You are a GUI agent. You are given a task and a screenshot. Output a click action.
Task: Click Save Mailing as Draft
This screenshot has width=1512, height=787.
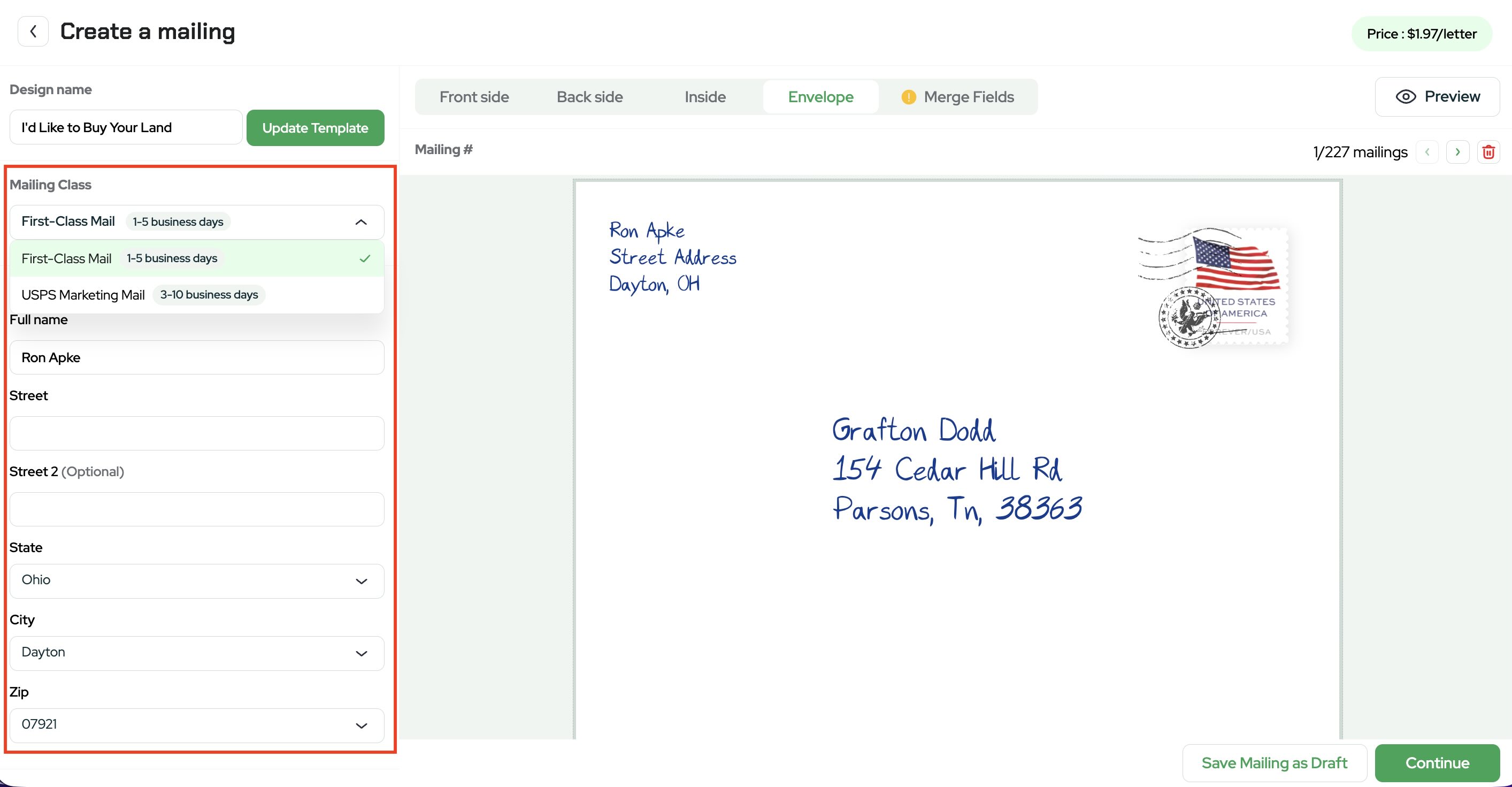coord(1273,763)
